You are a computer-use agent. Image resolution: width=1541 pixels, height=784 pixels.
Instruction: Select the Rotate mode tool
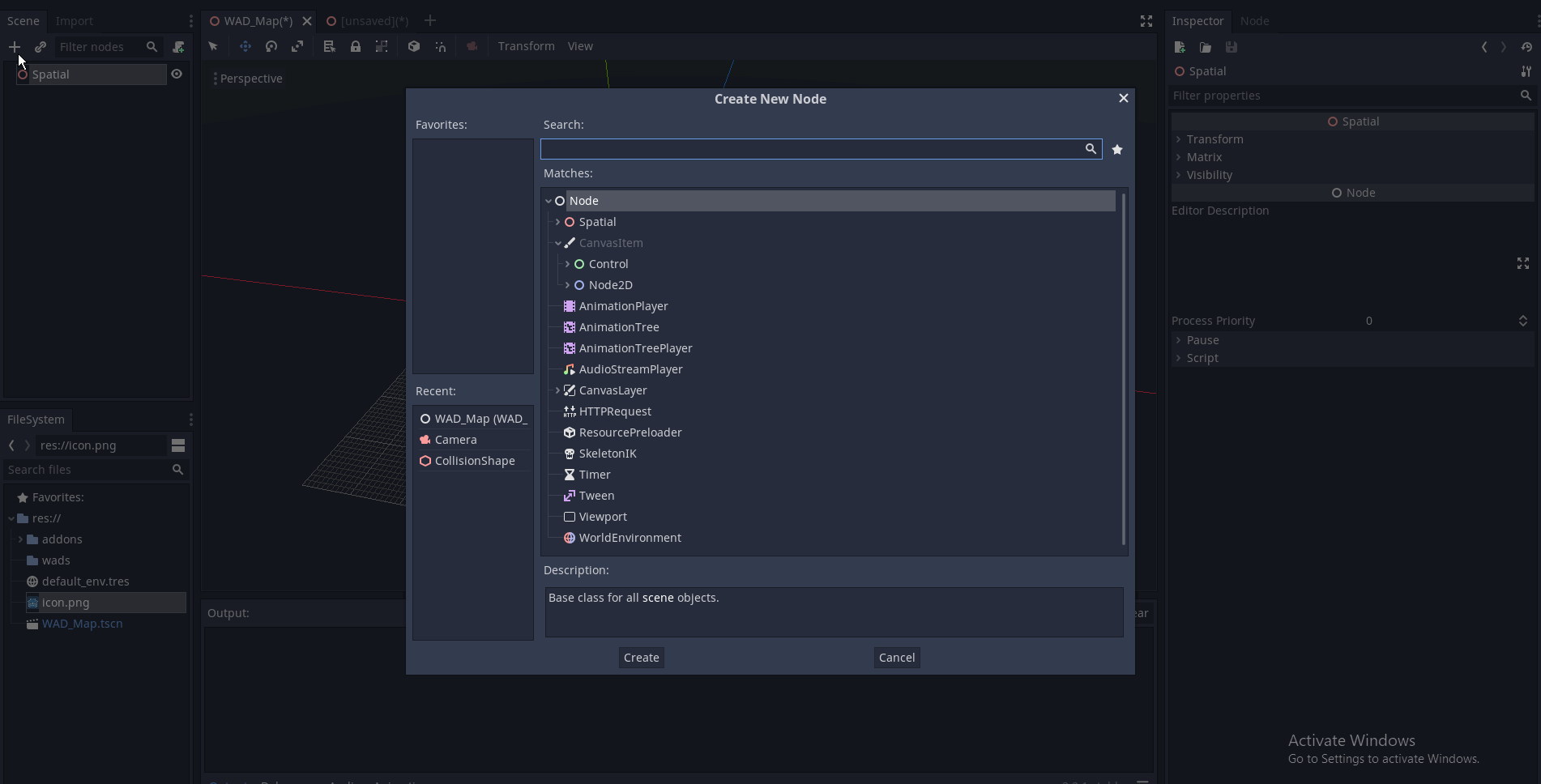point(271,46)
